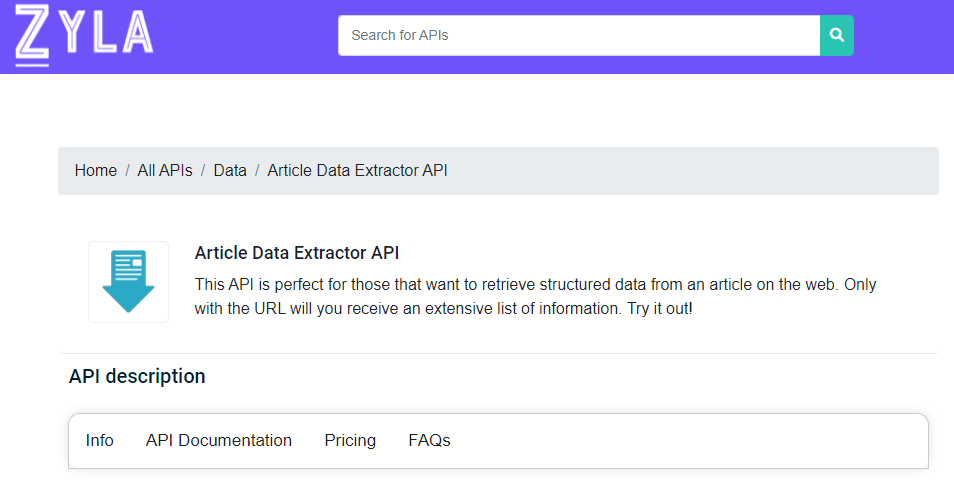Click the magnifier search button
Image resolution: width=954 pixels, height=498 pixels.
[x=837, y=35]
